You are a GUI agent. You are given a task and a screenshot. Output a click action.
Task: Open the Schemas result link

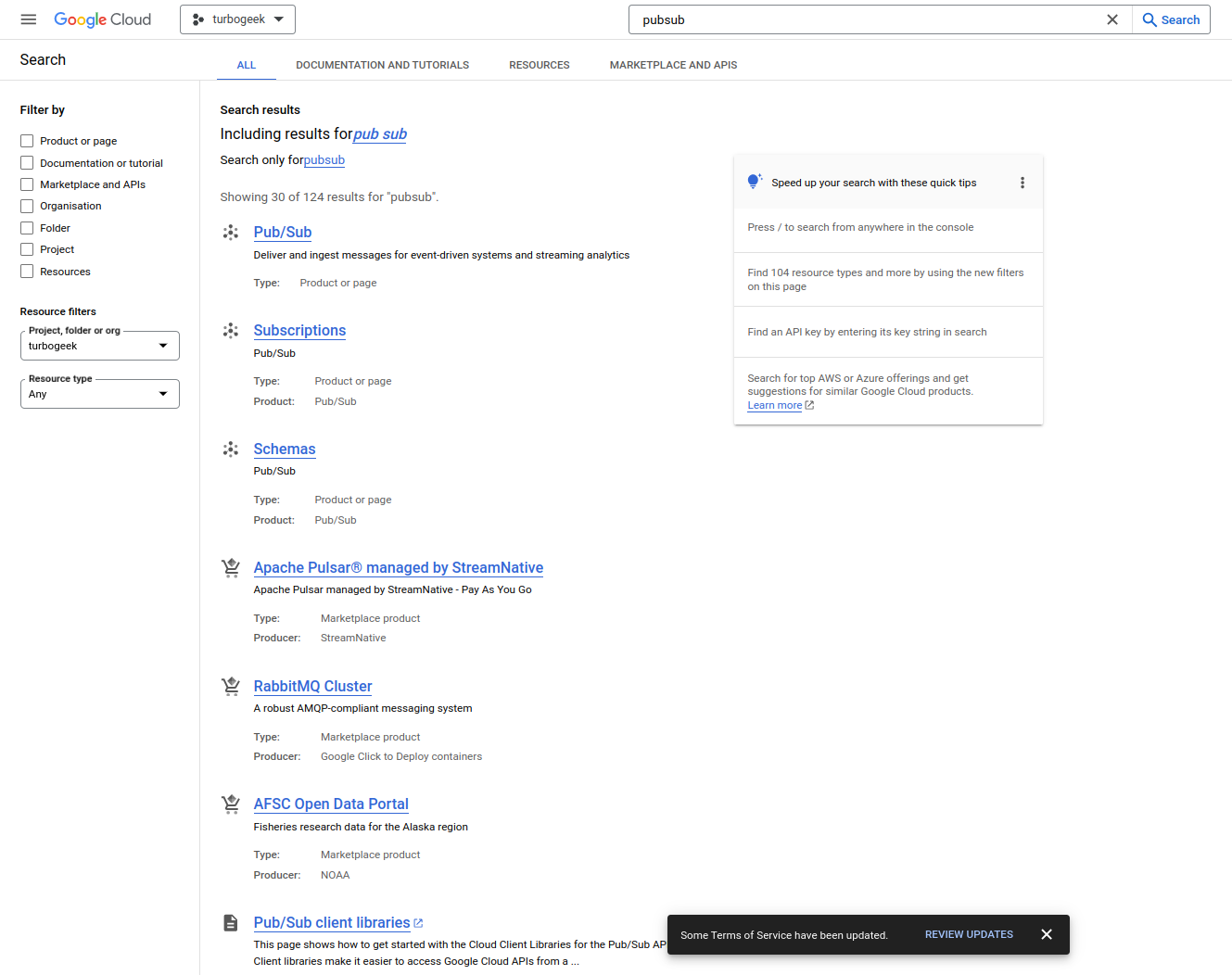tap(285, 450)
